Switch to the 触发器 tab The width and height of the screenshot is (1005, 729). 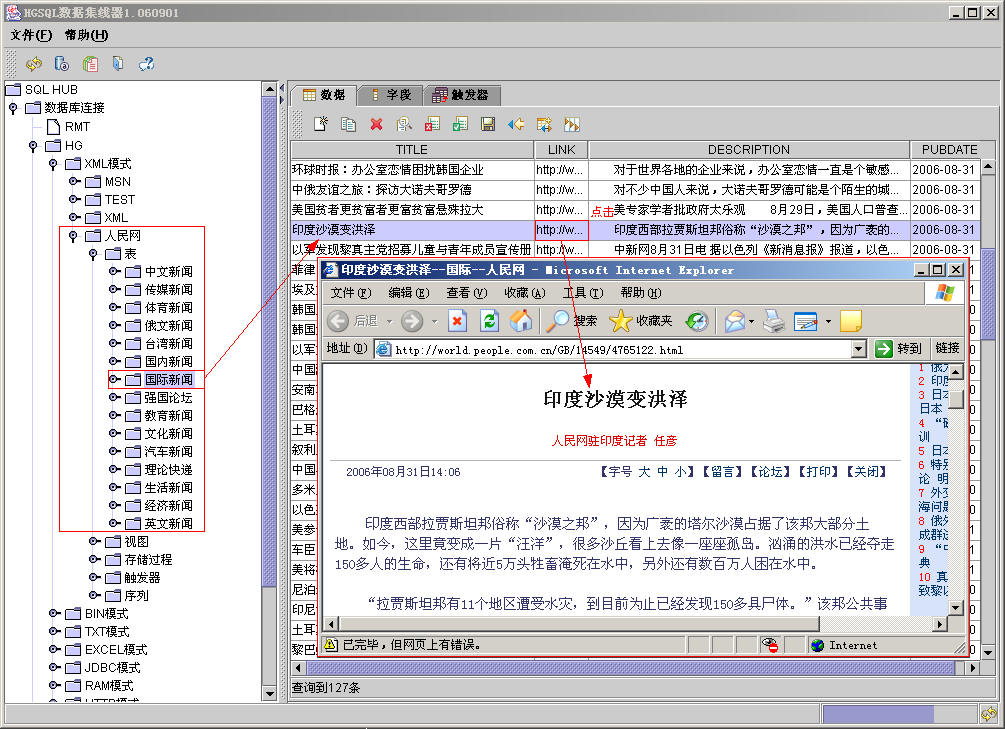click(461, 95)
